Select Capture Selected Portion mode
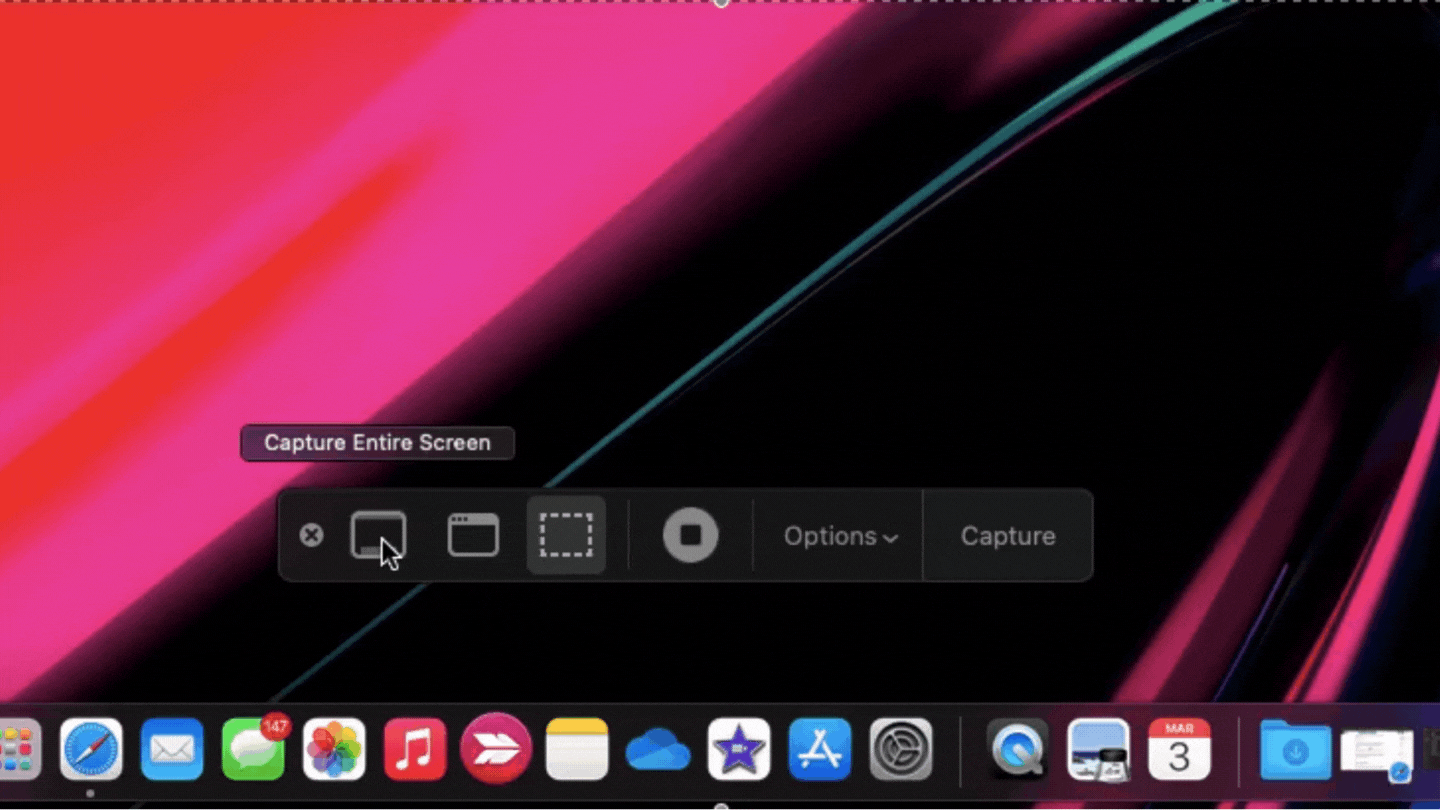This screenshot has height=810, width=1440. [566, 535]
